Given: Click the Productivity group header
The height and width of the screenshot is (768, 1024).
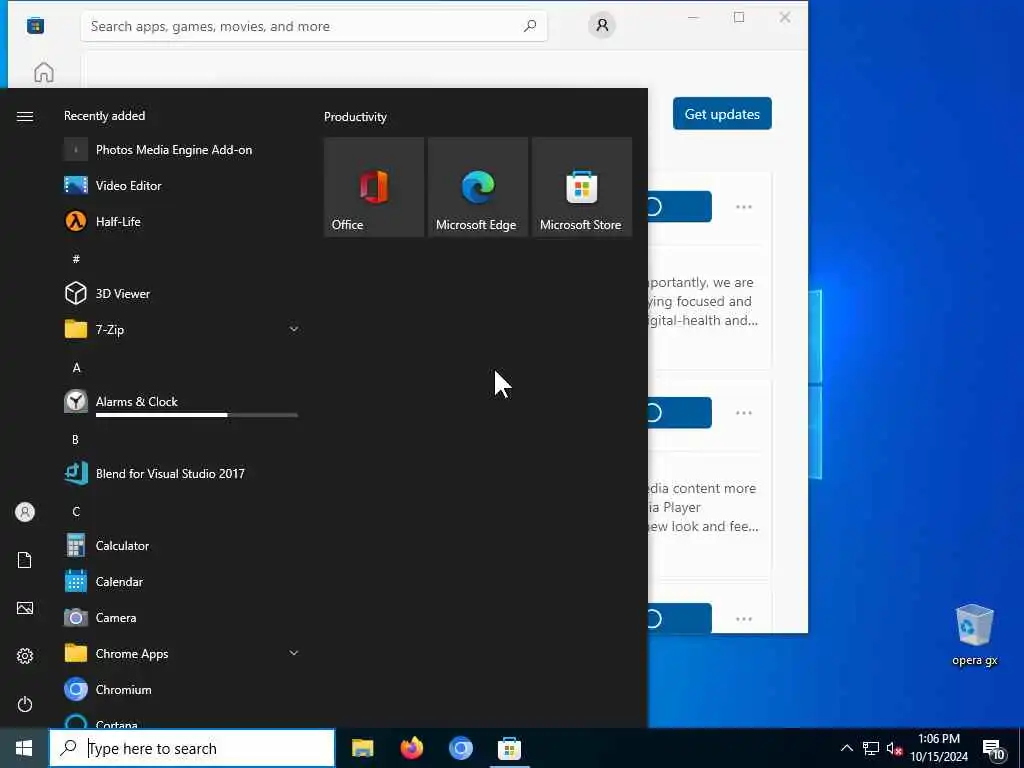Looking at the screenshot, I should tap(355, 117).
